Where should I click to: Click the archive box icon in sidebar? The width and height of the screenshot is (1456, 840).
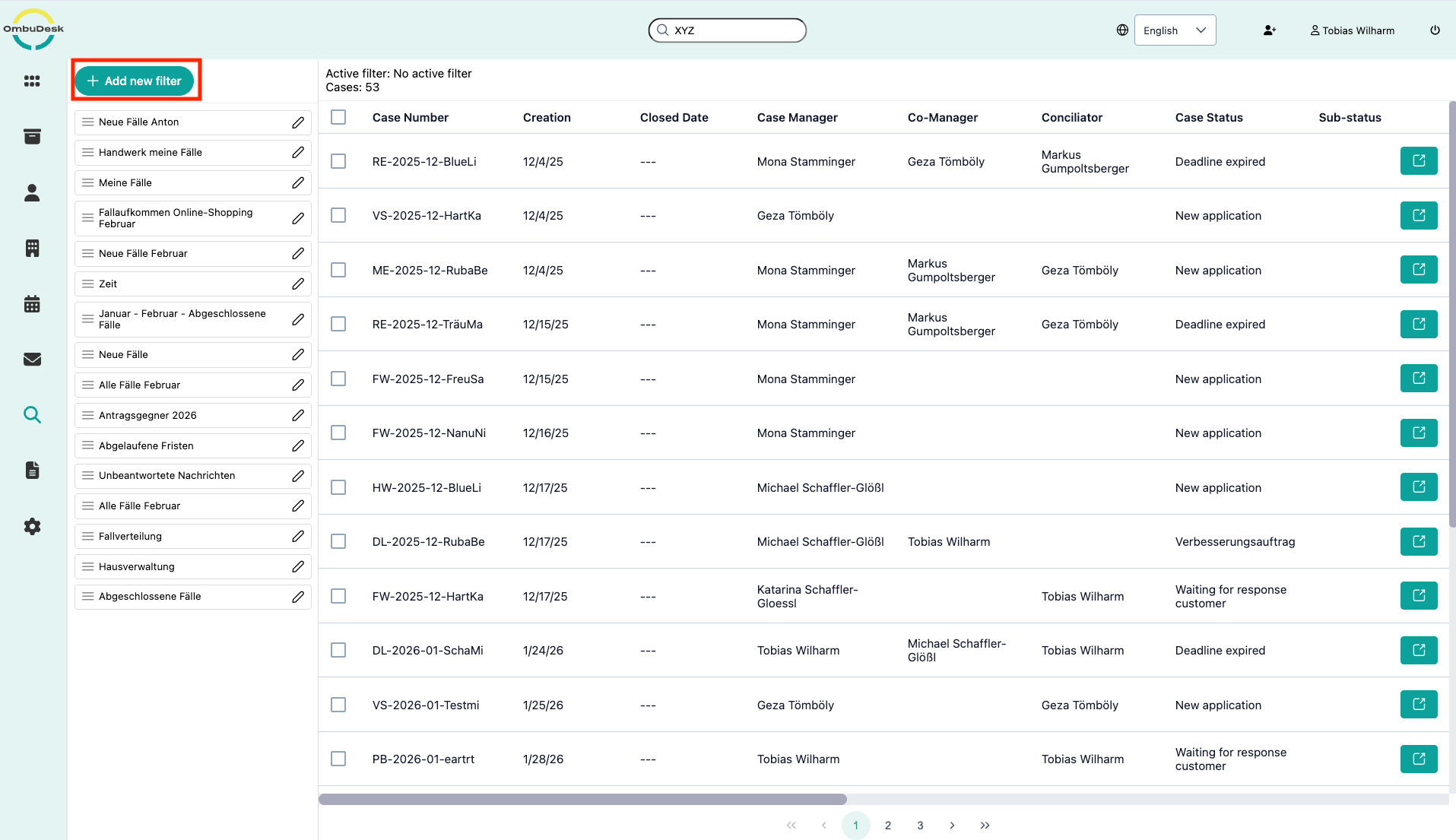(32, 137)
